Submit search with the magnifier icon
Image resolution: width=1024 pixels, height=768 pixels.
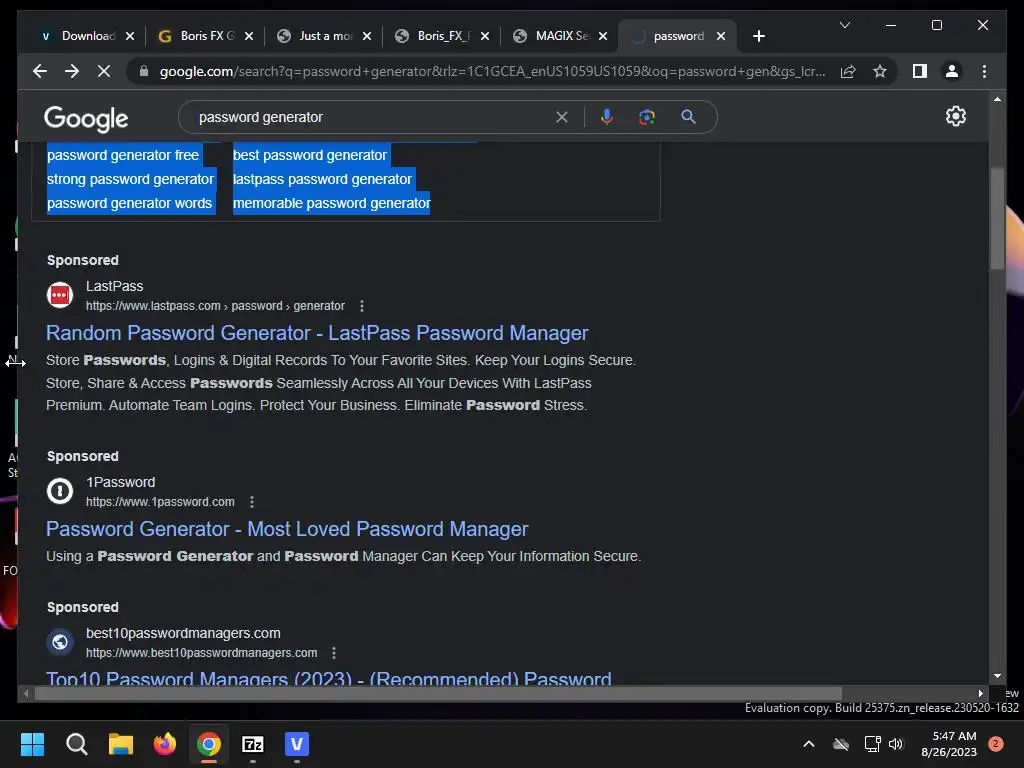tap(688, 117)
